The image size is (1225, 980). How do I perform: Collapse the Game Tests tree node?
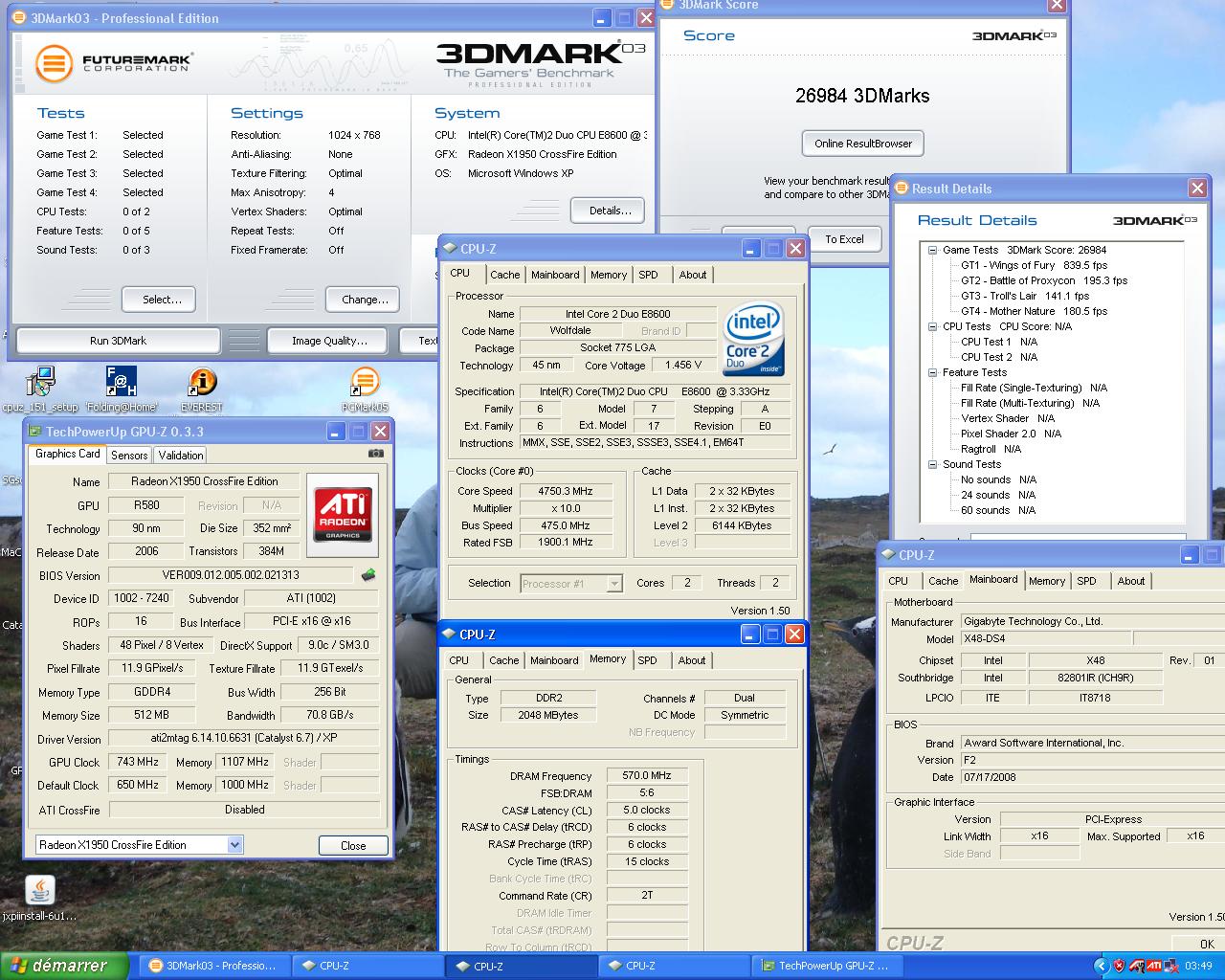pos(932,250)
